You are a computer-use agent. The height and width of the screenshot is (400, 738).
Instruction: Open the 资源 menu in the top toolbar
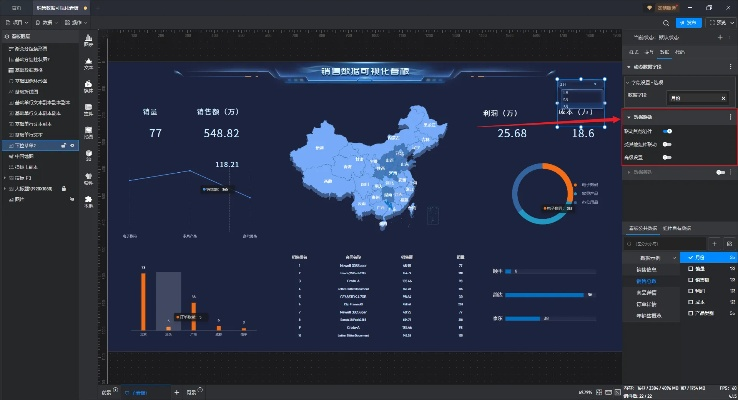tap(45, 21)
